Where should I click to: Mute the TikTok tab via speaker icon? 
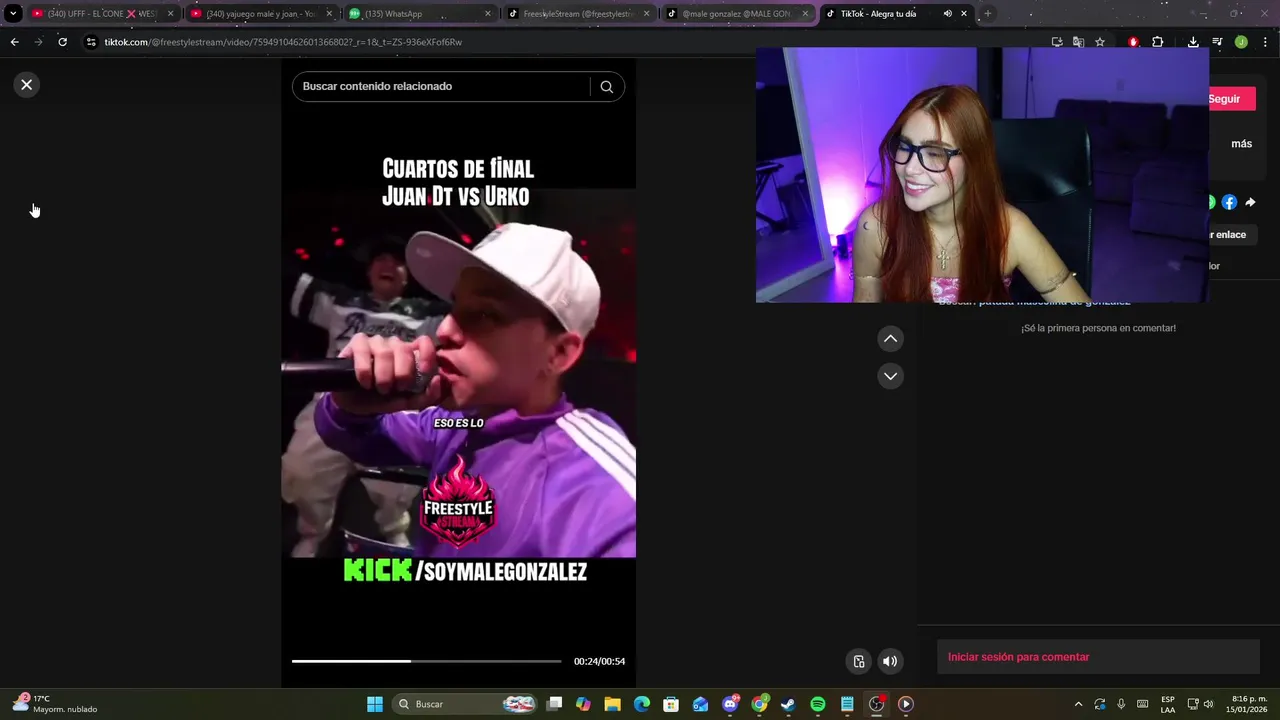[x=947, y=14]
